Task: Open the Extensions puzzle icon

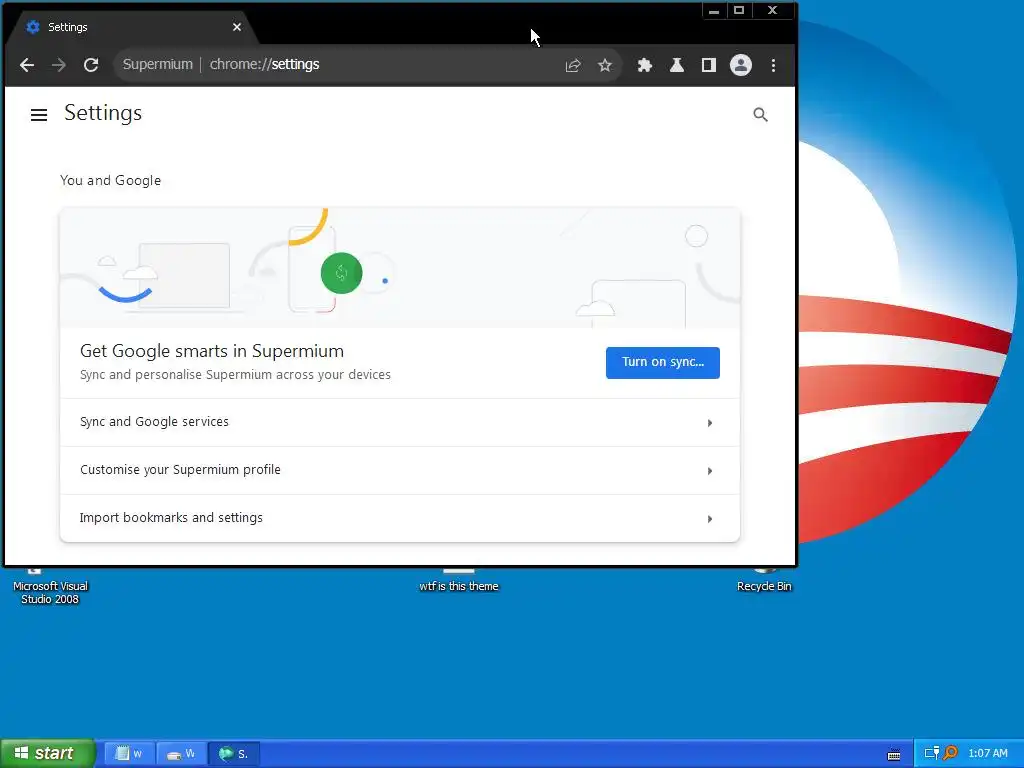Action: 645,65
